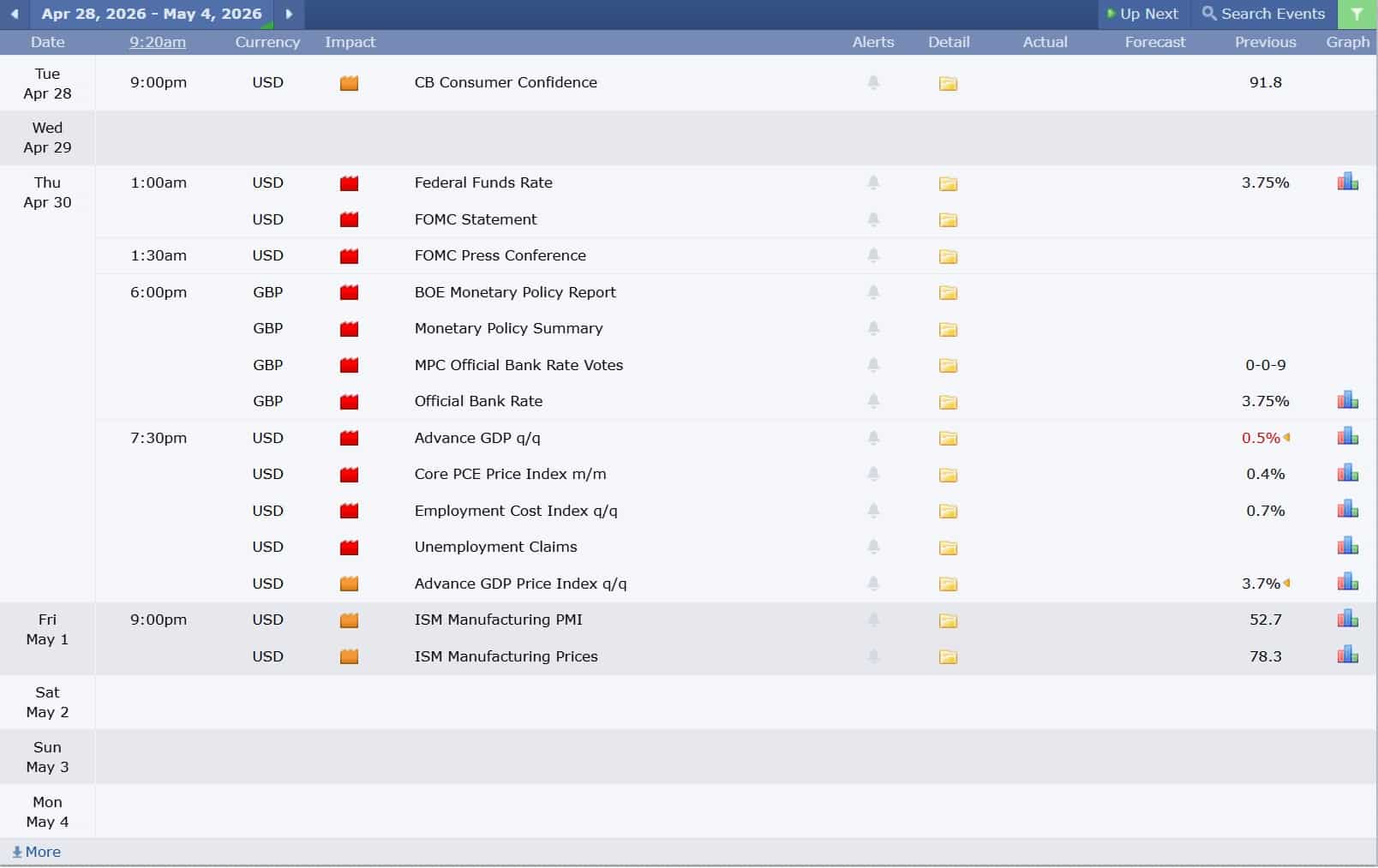Open the calendar filter funnel icon

[x=1357, y=15]
